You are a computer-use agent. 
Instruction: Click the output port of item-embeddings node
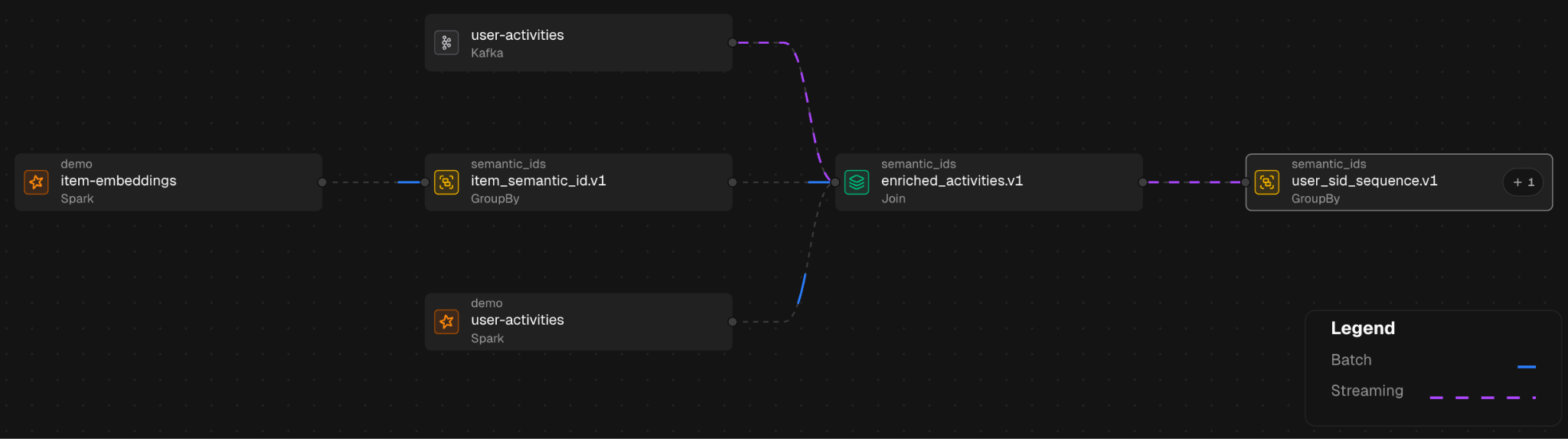click(322, 182)
